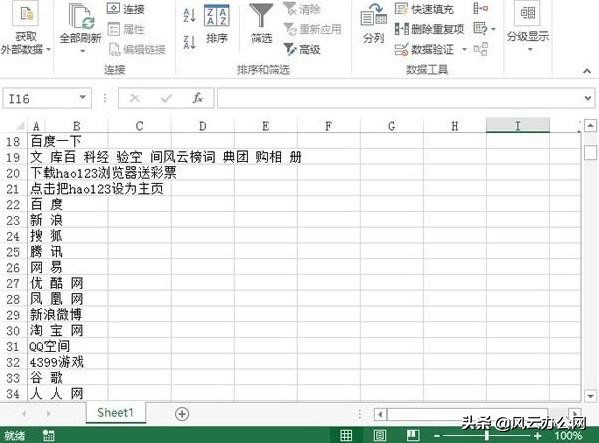
Task: Expand Outline dropdown arrow
Action: [x=530, y=49]
